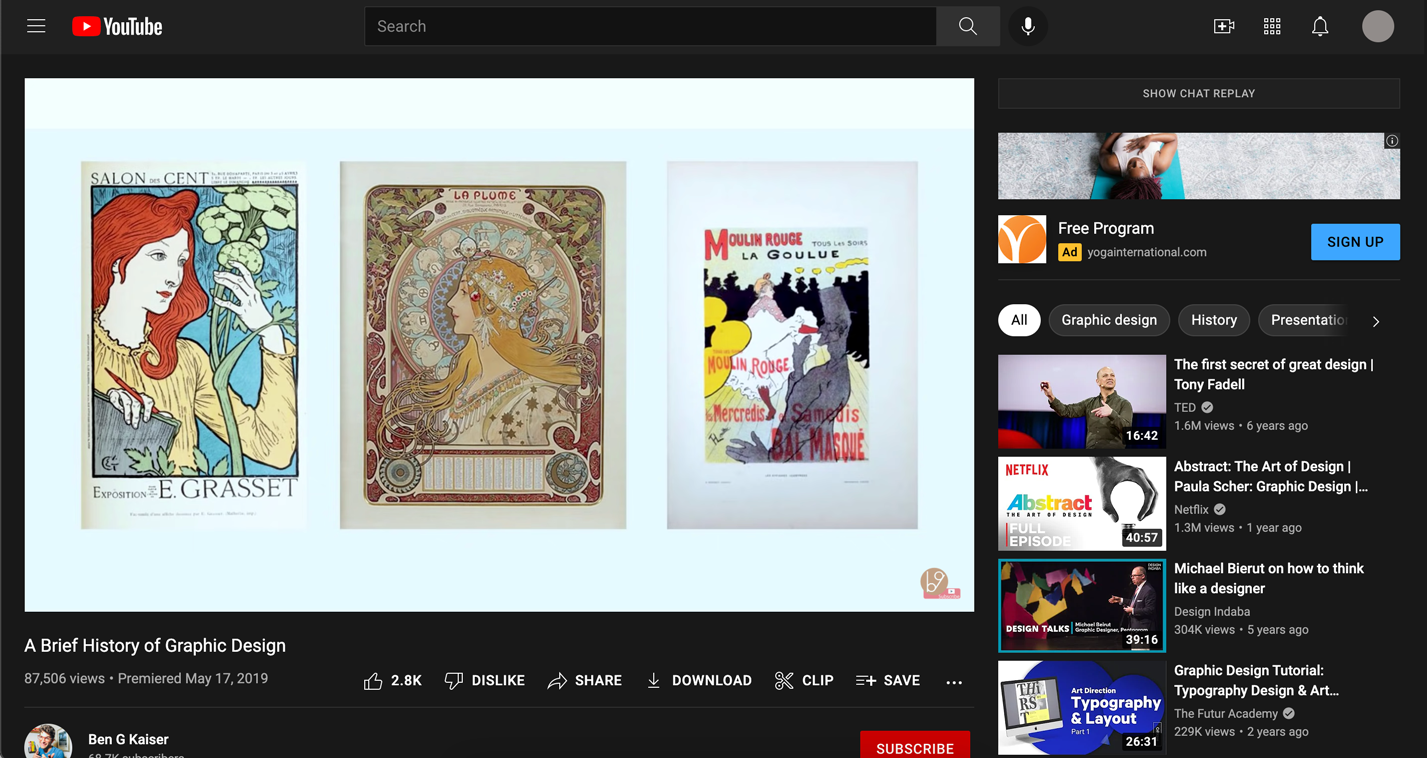Open the hamburger guide menu
This screenshot has width=1427, height=758.
36,26
